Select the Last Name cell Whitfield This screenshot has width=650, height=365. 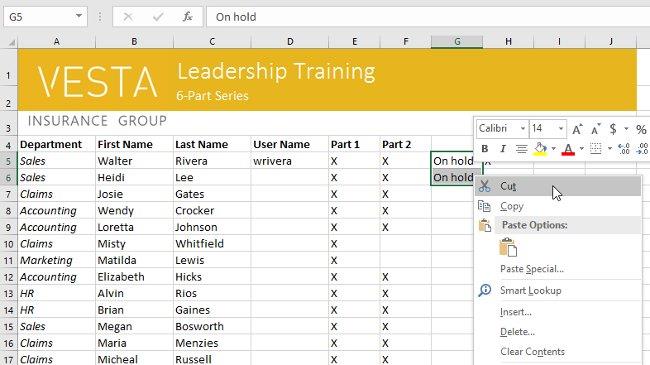[x=212, y=244]
